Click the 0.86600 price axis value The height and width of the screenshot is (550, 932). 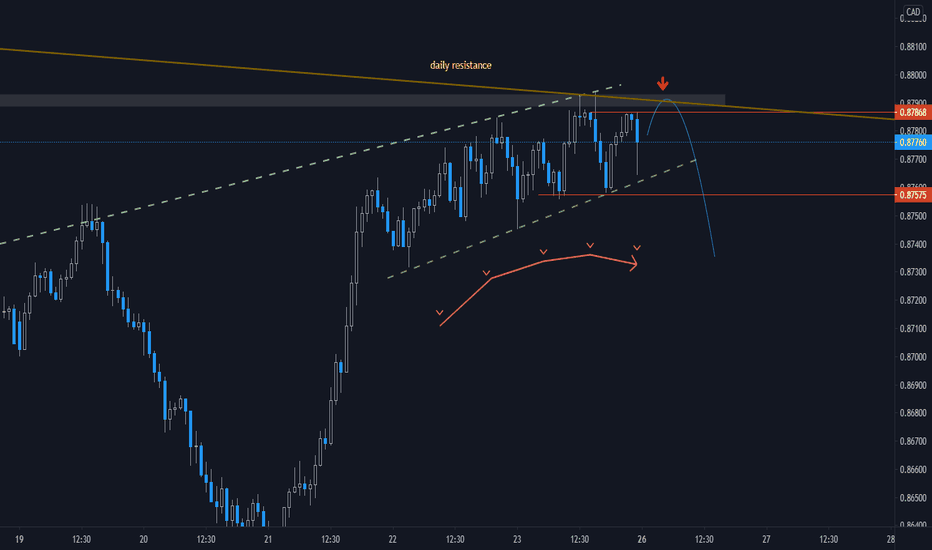tap(912, 469)
